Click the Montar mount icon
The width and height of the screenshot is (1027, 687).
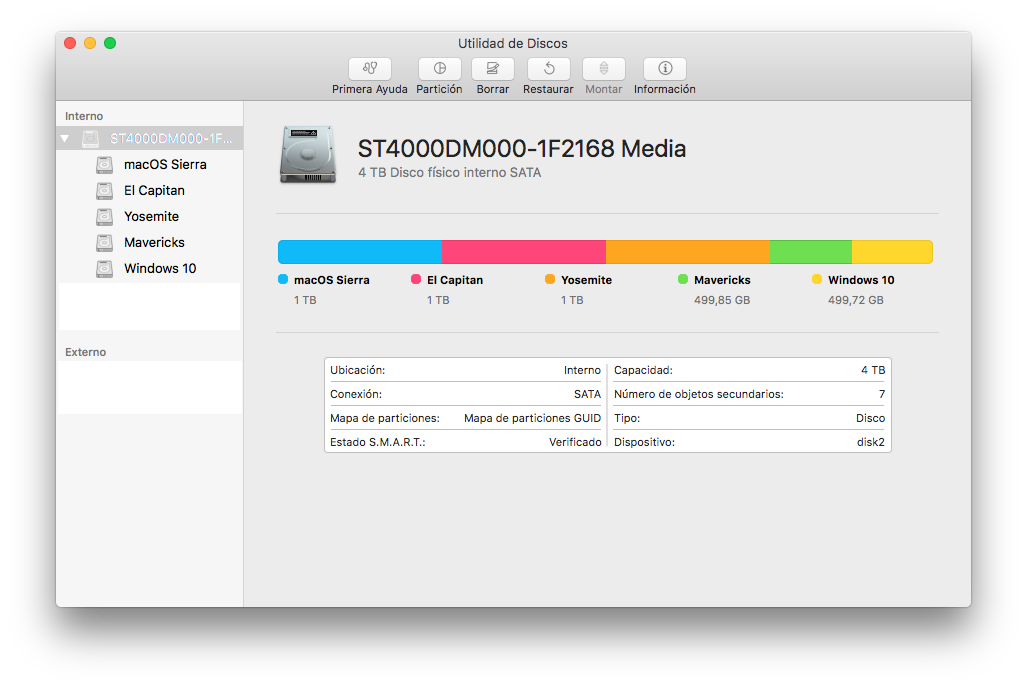pyautogui.click(x=604, y=68)
